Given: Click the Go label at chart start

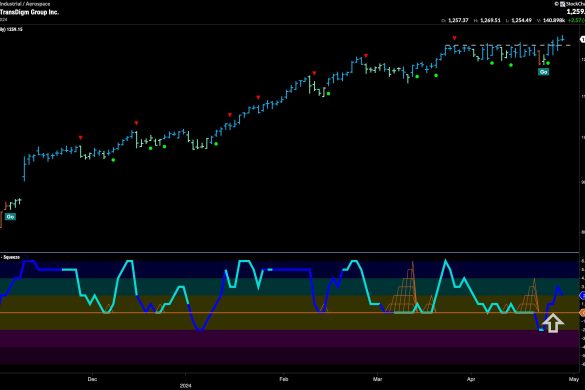Looking at the screenshot, I should pos(10,216).
